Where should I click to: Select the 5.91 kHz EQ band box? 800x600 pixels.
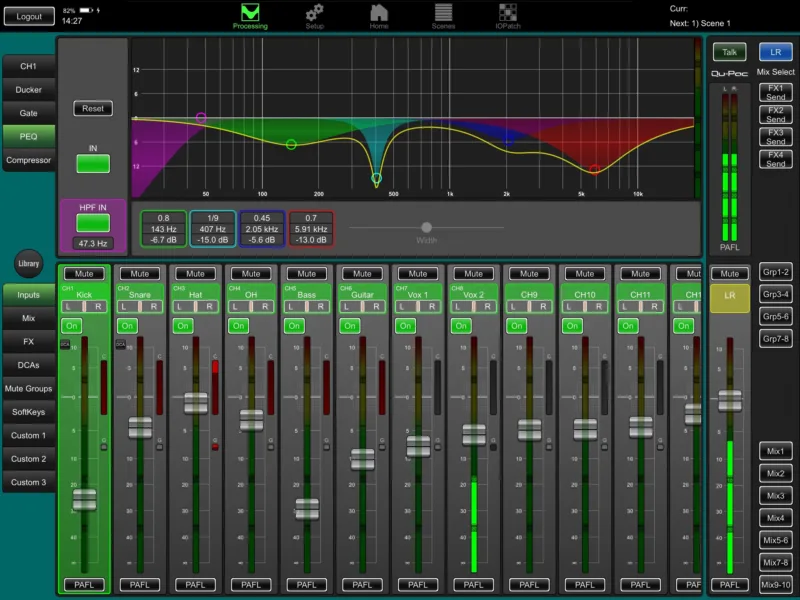(x=311, y=229)
